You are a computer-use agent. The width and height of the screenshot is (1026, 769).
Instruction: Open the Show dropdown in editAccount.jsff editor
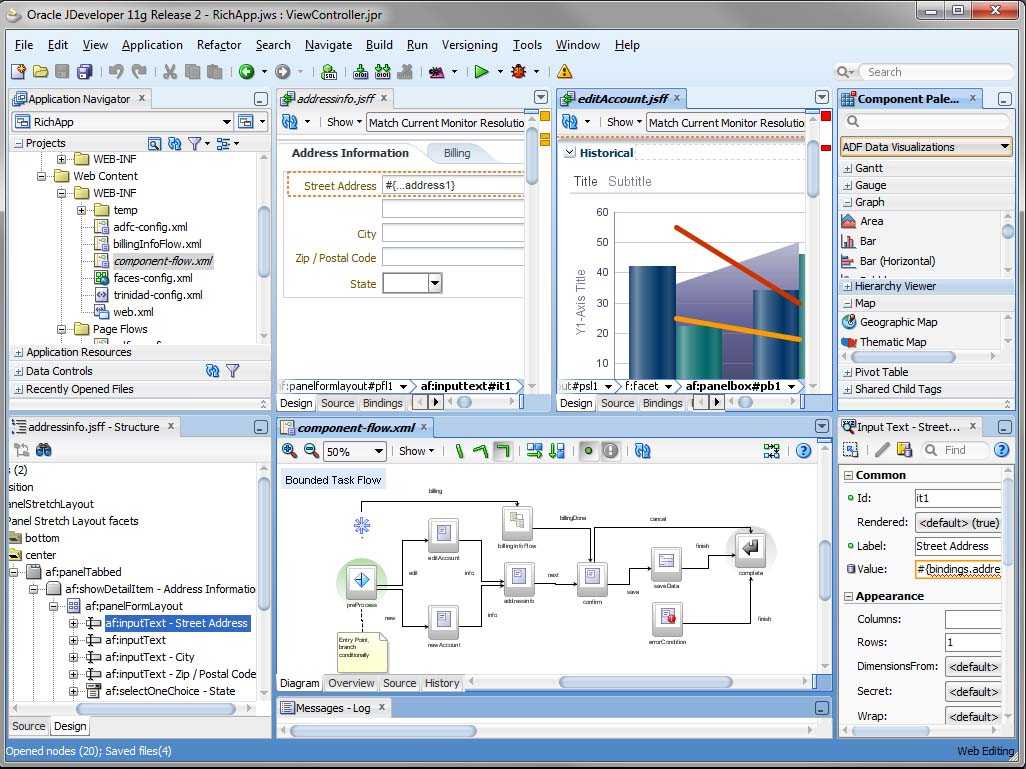(624, 121)
